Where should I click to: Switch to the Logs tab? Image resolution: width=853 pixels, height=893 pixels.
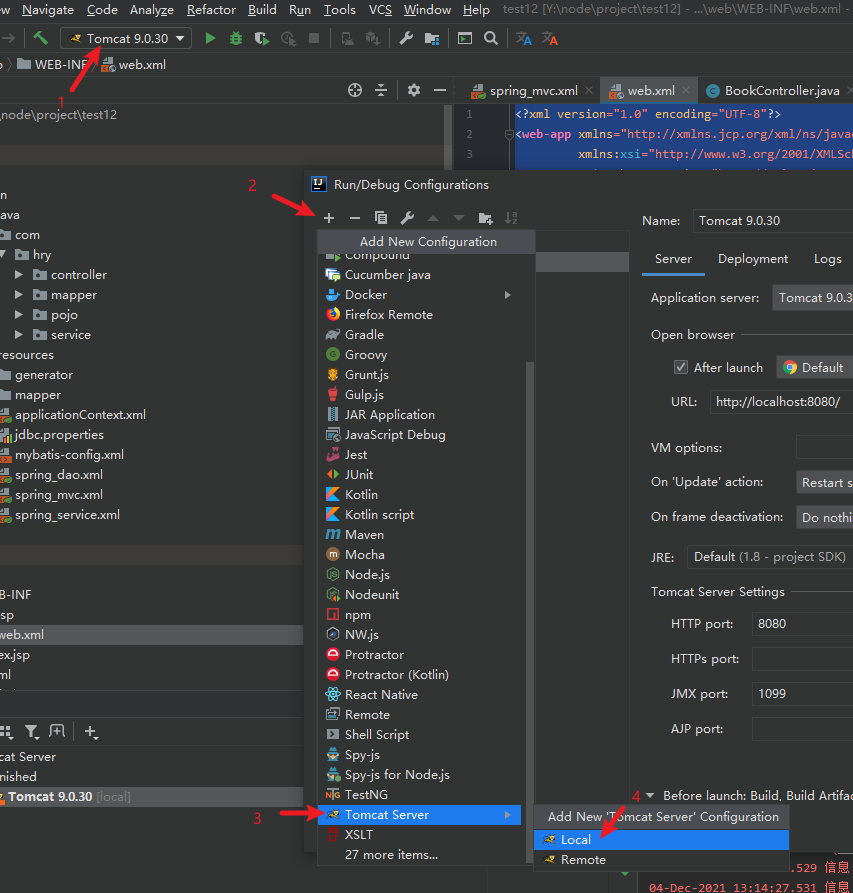point(827,259)
